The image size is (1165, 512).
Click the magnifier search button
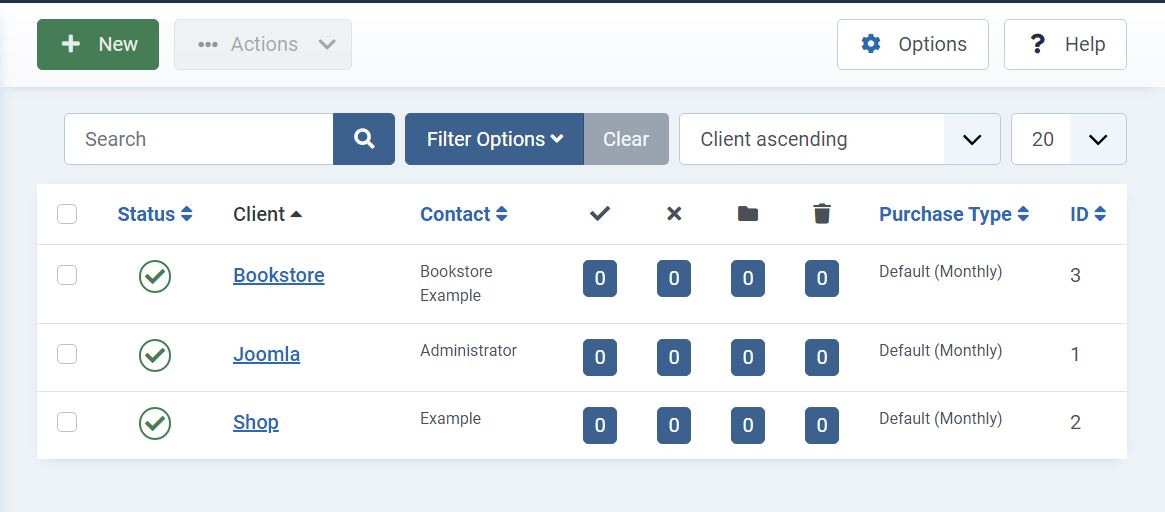[363, 139]
